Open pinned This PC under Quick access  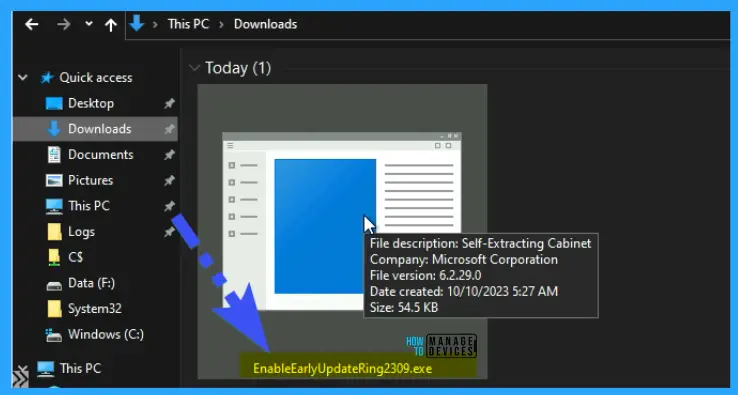click(x=88, y=206)
